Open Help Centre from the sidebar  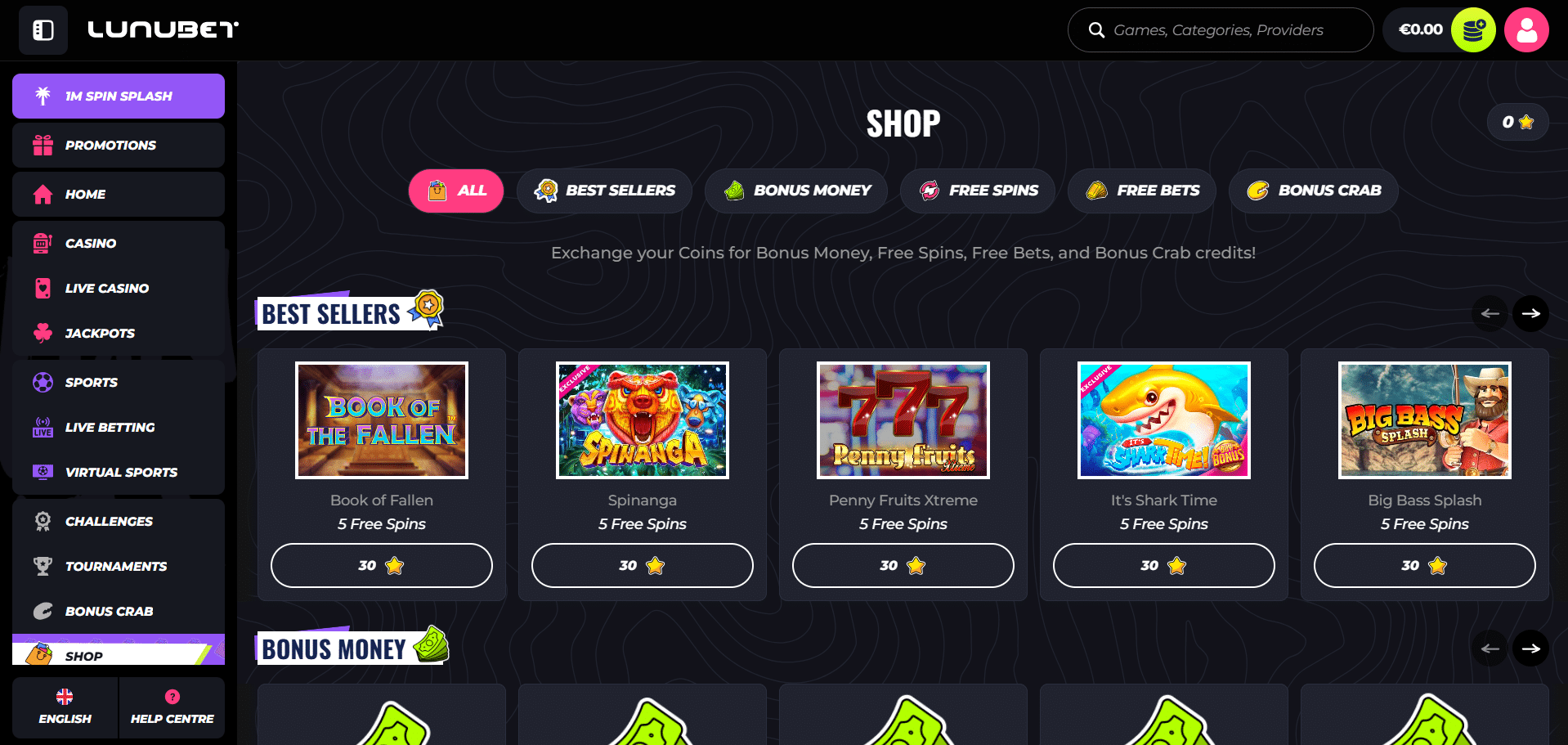click(x=172, y=707)
